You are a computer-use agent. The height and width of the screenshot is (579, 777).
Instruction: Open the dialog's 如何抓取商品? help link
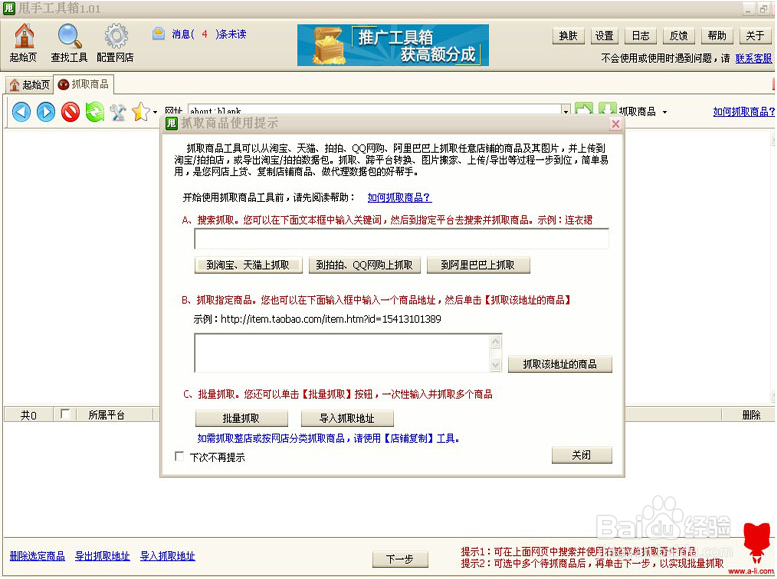coord(399,197)
